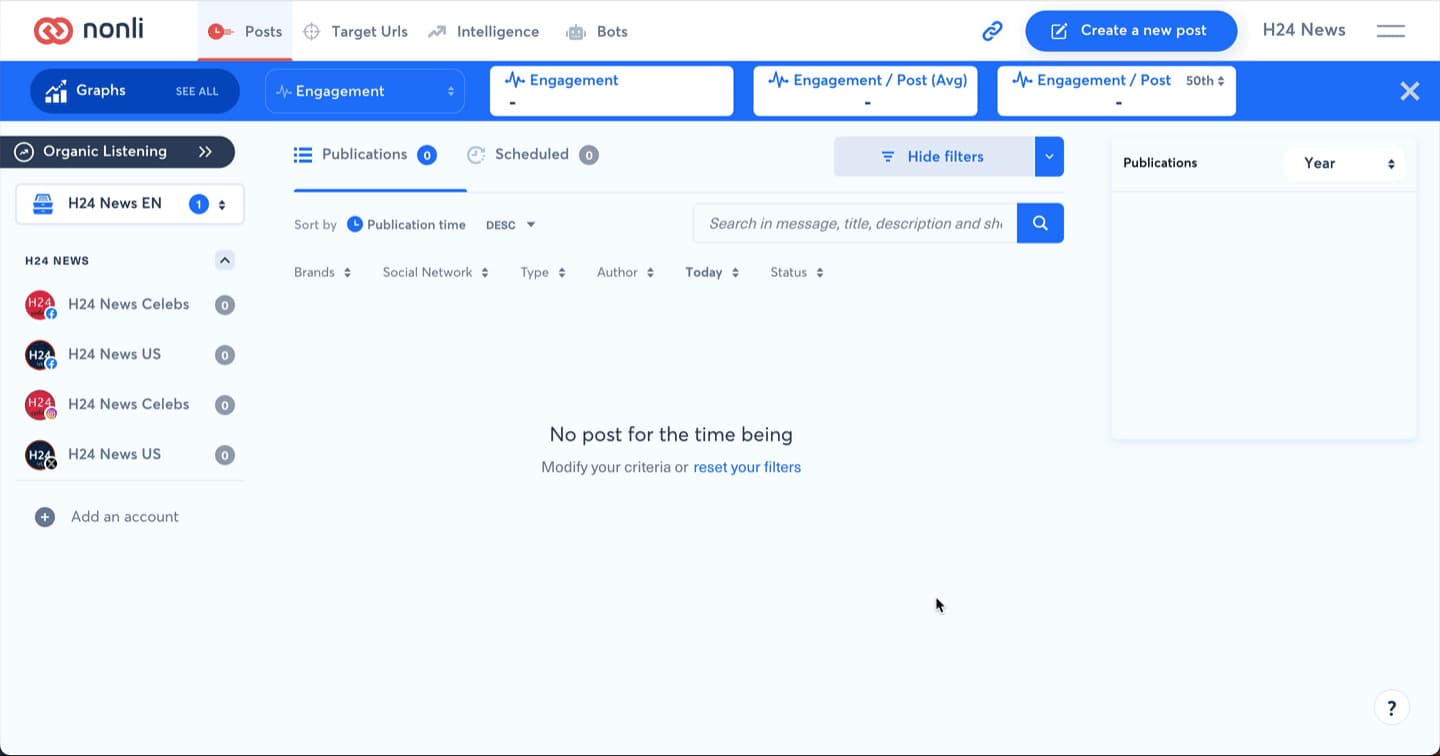
Task: Click Hide filters button
Action: [x=934, y=157]
